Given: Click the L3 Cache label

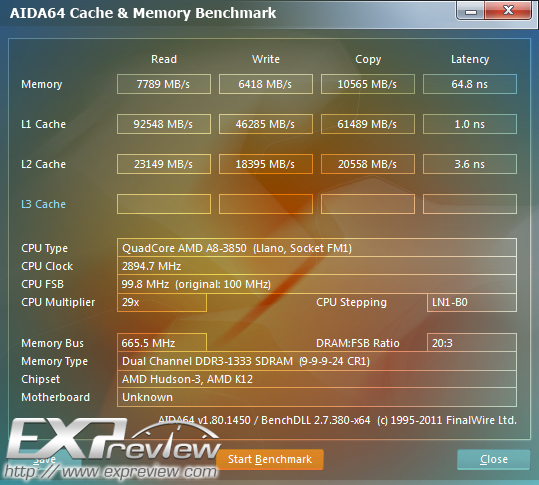Looking at the screenshot, I should click(x=43, y=204).
